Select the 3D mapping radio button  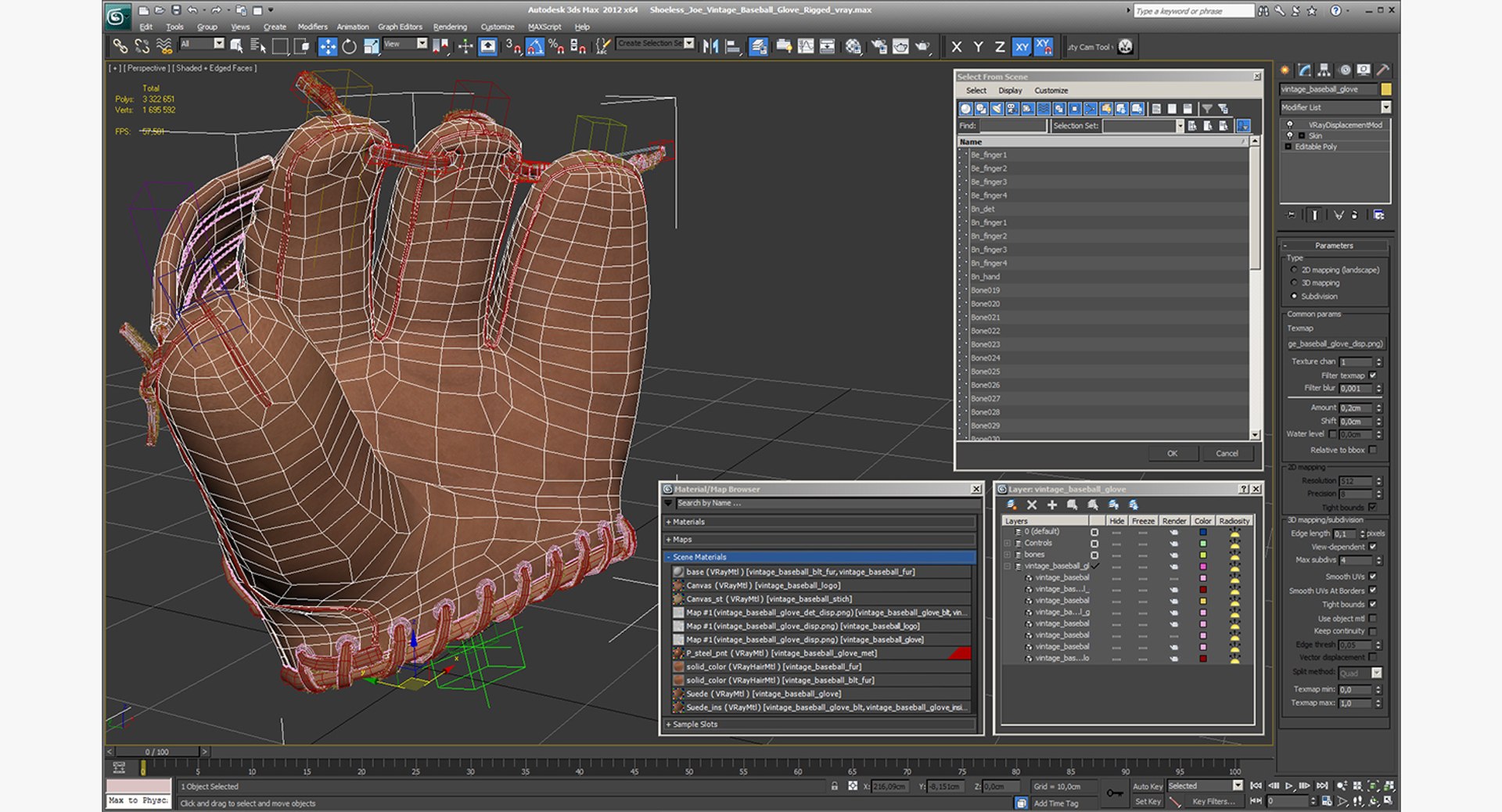click(x=1294, y=283)
